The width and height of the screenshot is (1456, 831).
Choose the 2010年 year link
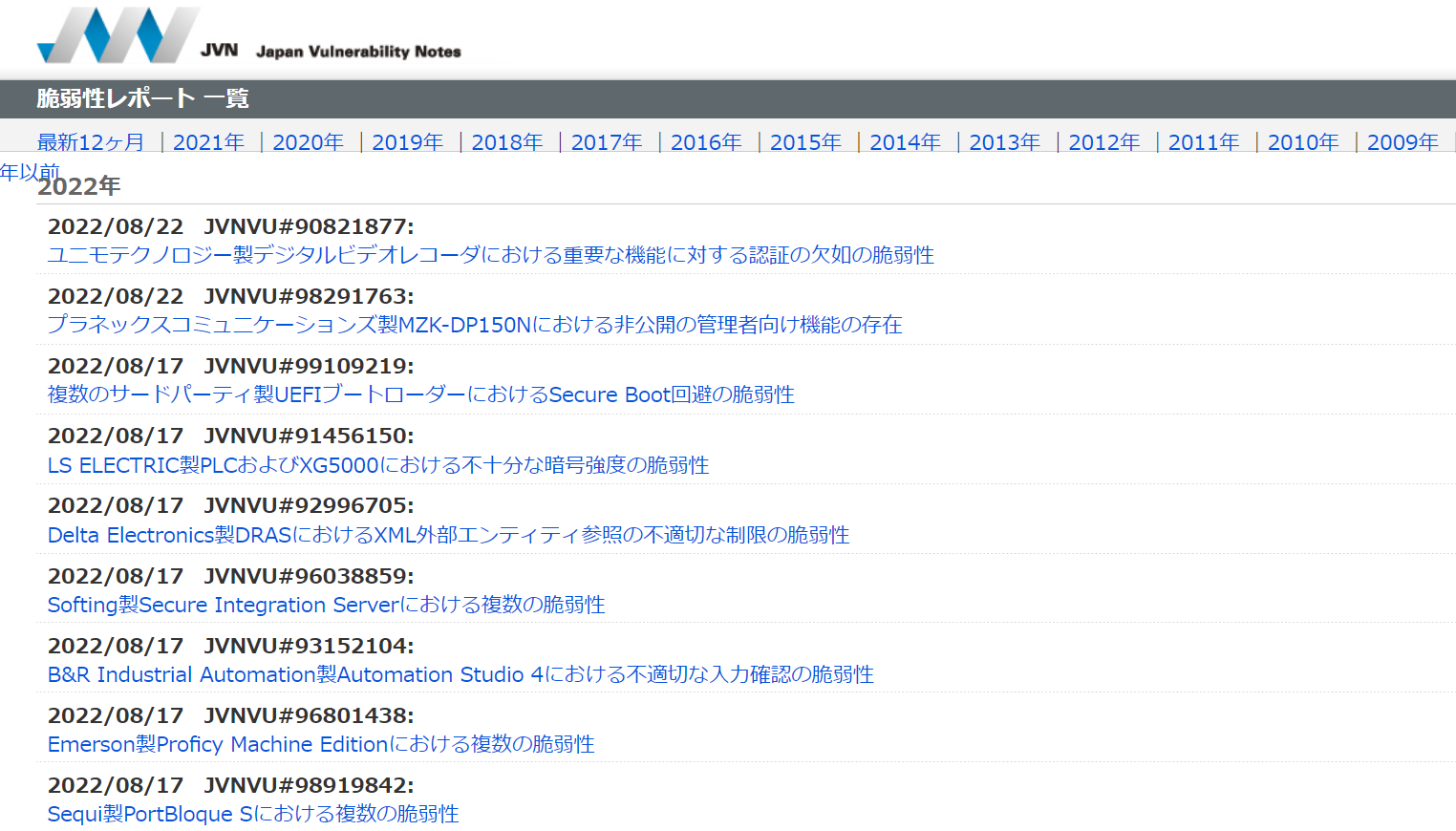pyautogui.click(x=1303, y=142)
